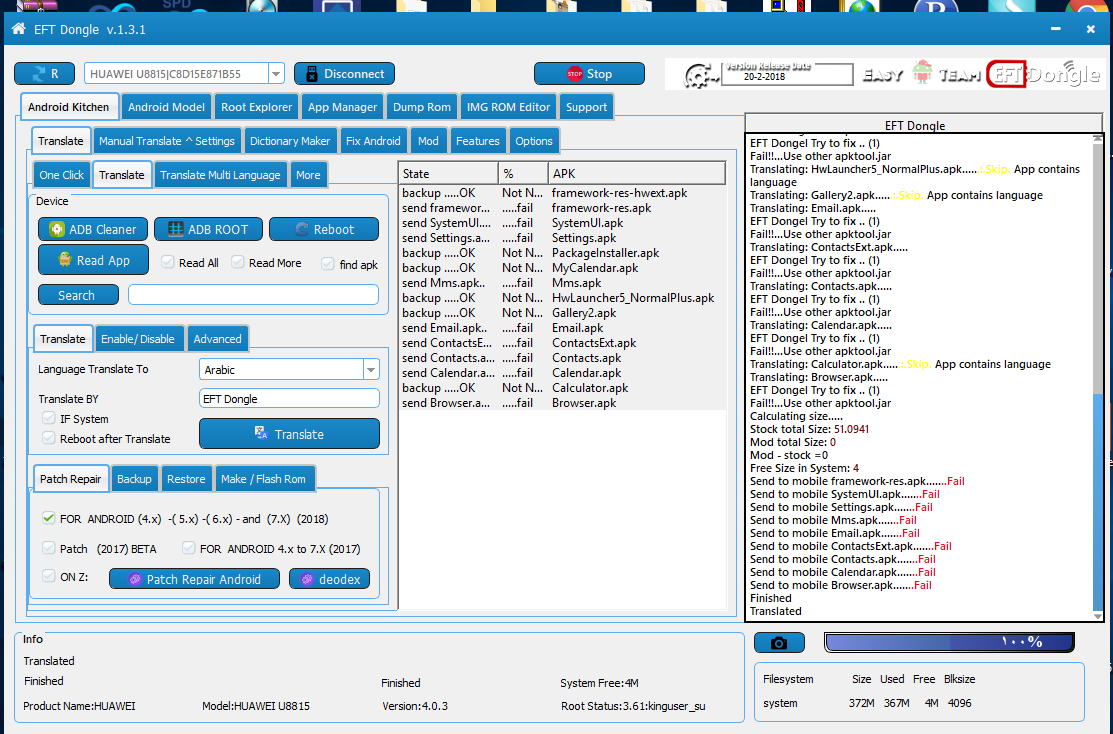1113x734 pixels.
Task: Click the large Translate action button
Action: pos(290,434)
